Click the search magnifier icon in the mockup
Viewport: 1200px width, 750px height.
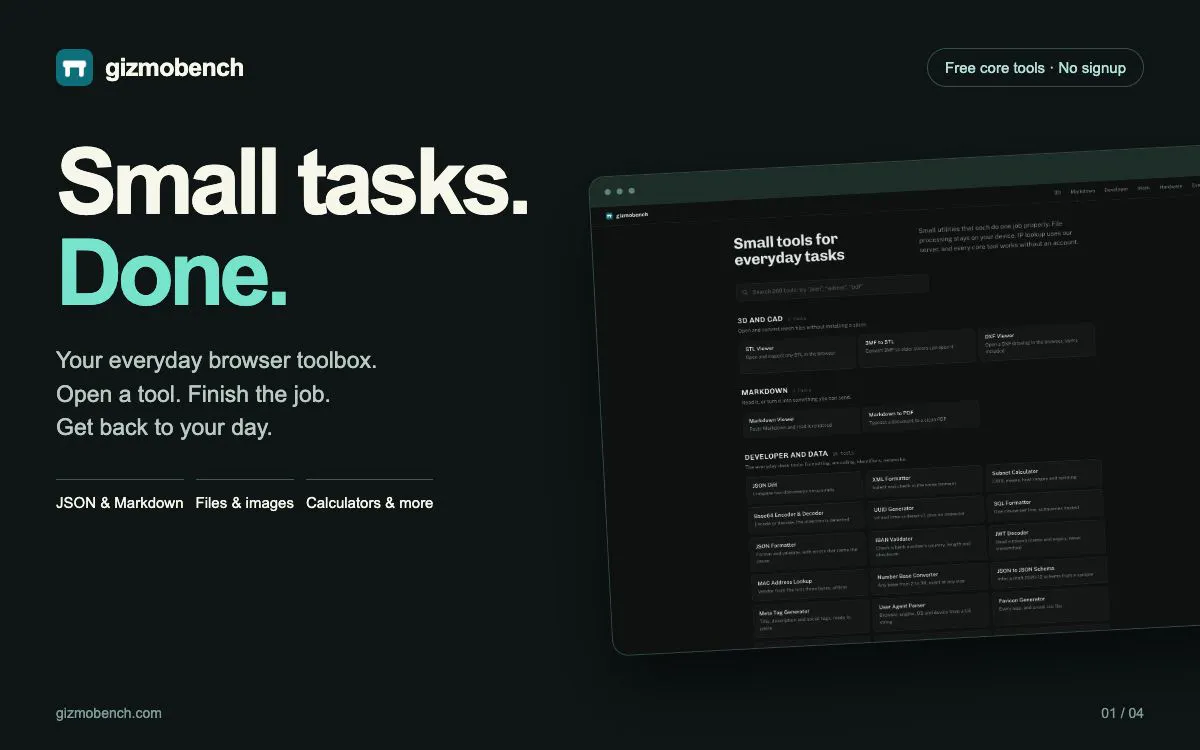tap(745, 293)
